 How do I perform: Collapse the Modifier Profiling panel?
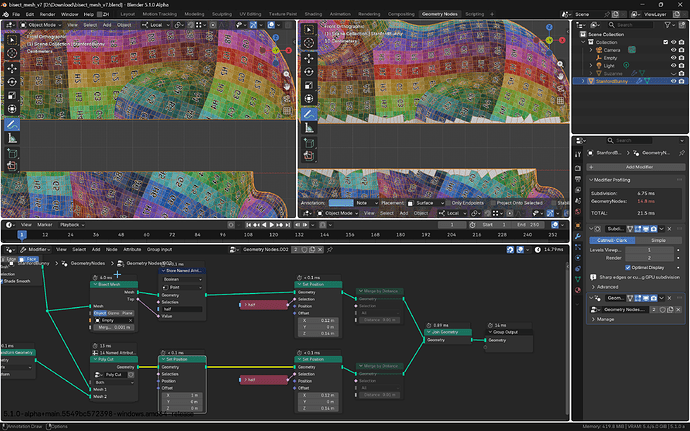pos(591,180)
